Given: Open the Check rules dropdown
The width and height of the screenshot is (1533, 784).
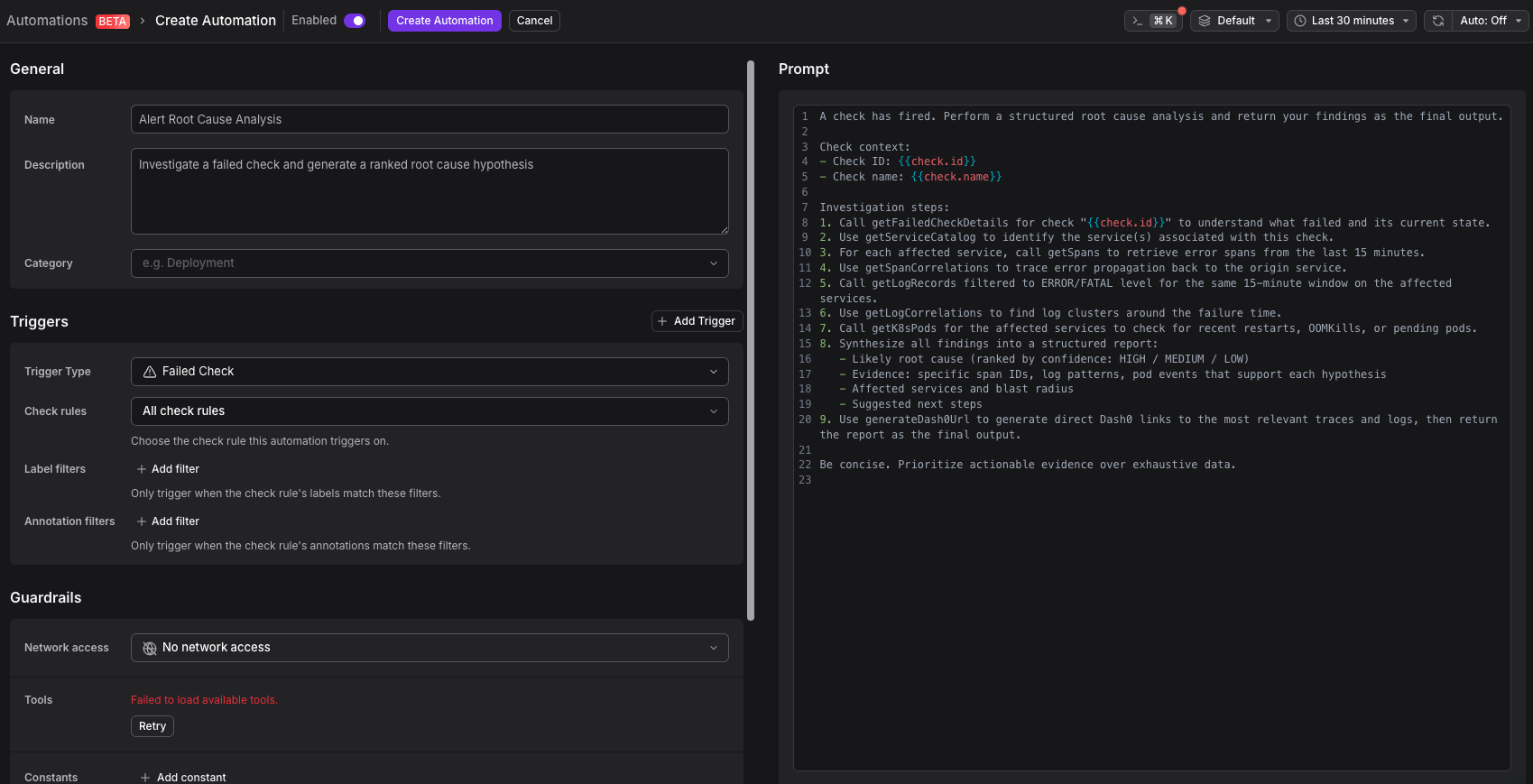Looking at the screenshot, I should [429, 411].
